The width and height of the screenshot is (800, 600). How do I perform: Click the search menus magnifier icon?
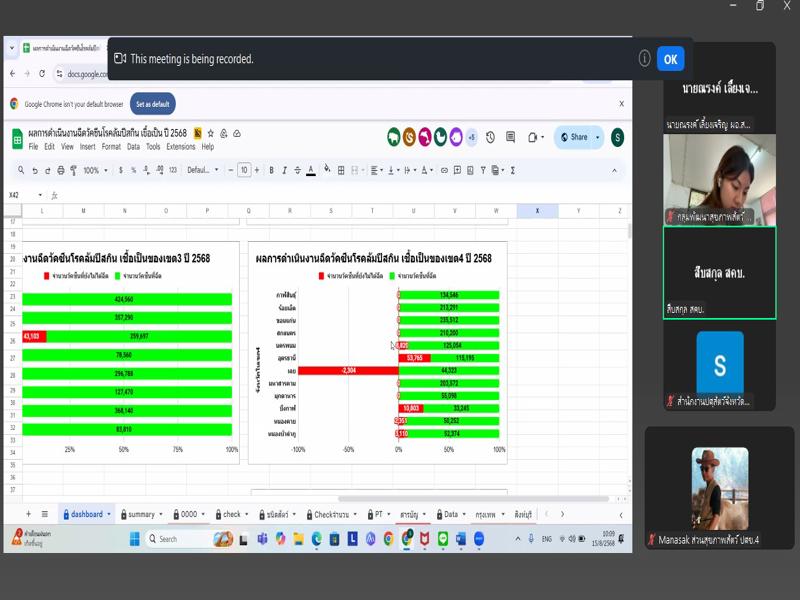[21, 170]
